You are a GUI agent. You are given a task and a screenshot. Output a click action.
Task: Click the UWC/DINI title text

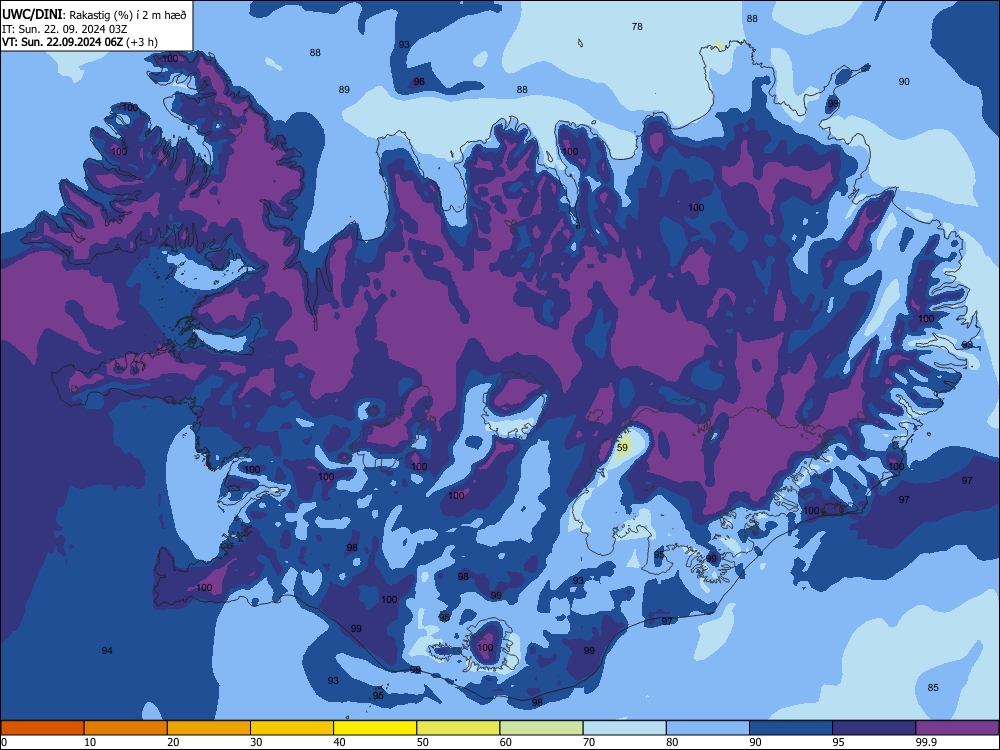[32, 15]
